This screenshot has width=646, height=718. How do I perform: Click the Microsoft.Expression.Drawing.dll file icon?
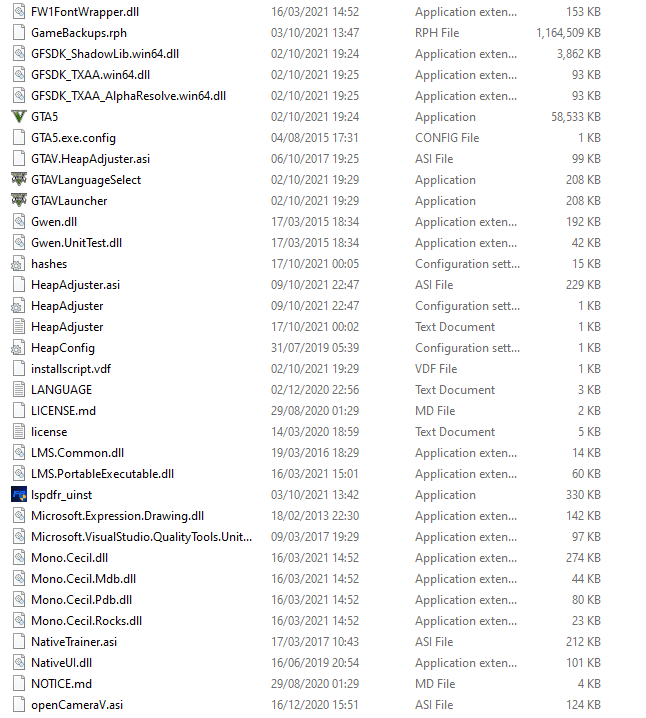(19, 516)
